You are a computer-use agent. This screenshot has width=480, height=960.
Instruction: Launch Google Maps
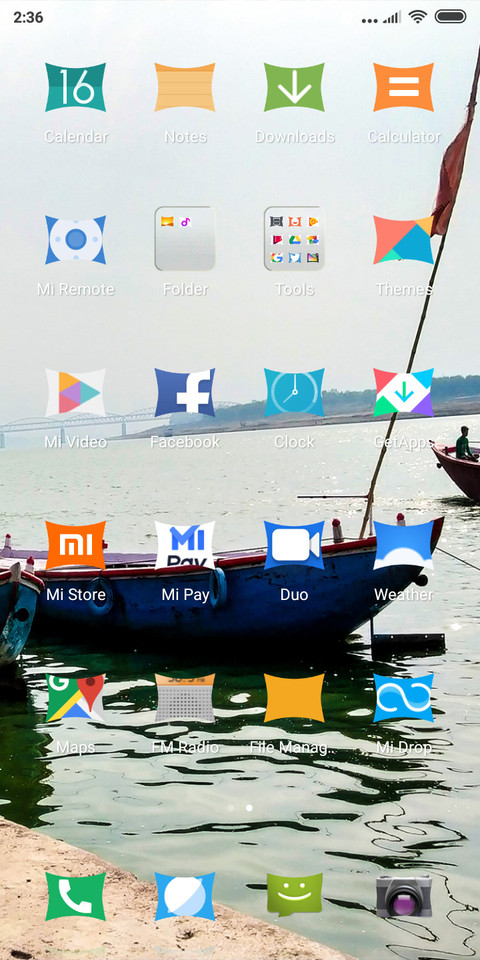75,698
